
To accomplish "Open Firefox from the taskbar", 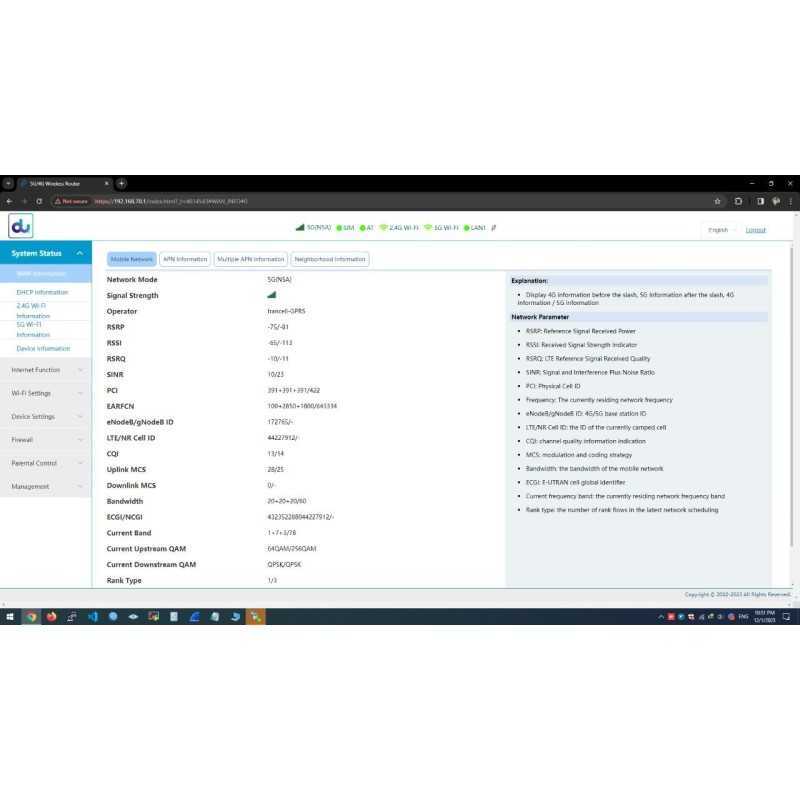I will [x=52, y=617].
